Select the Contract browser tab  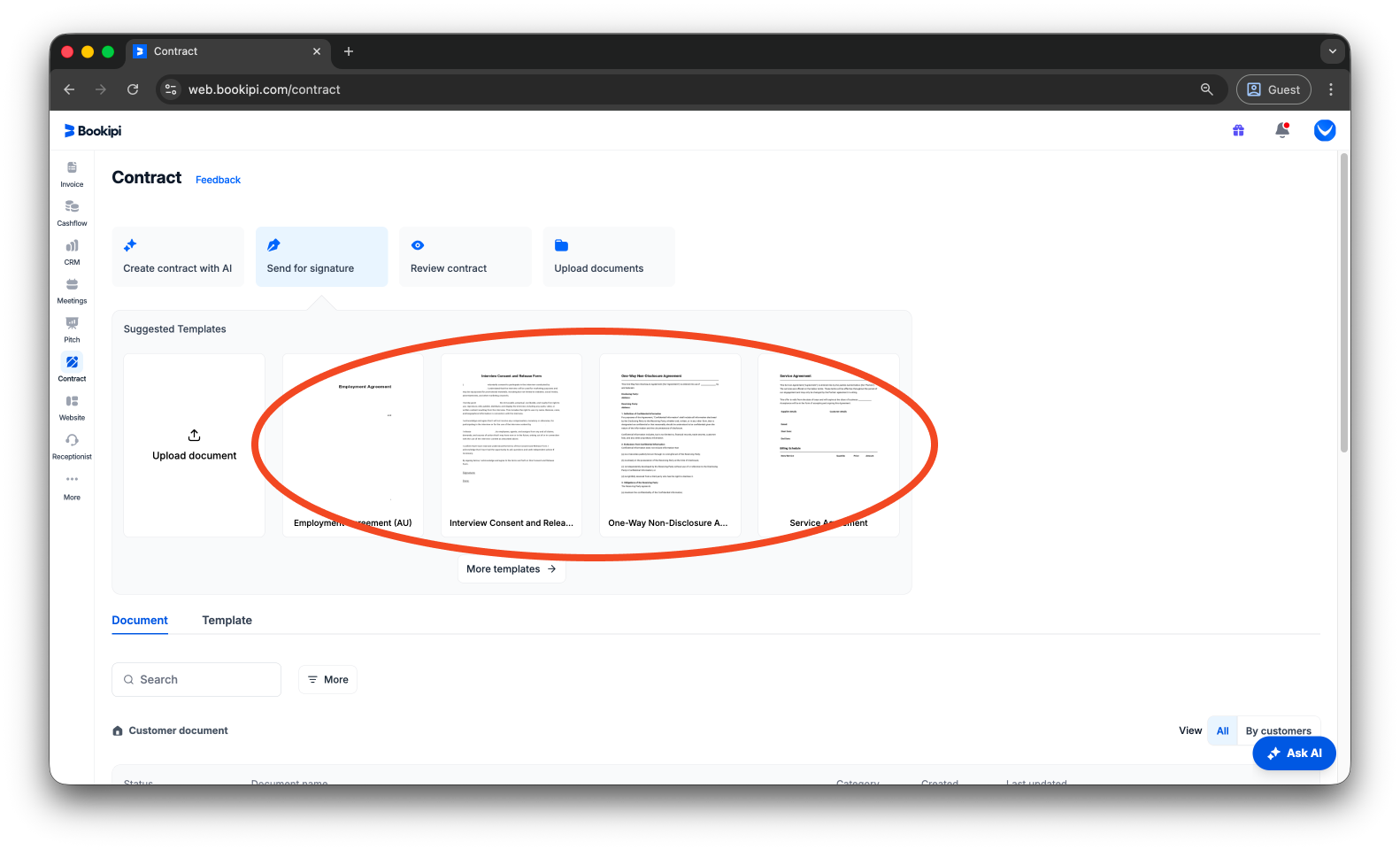click(x=227, y=51)
